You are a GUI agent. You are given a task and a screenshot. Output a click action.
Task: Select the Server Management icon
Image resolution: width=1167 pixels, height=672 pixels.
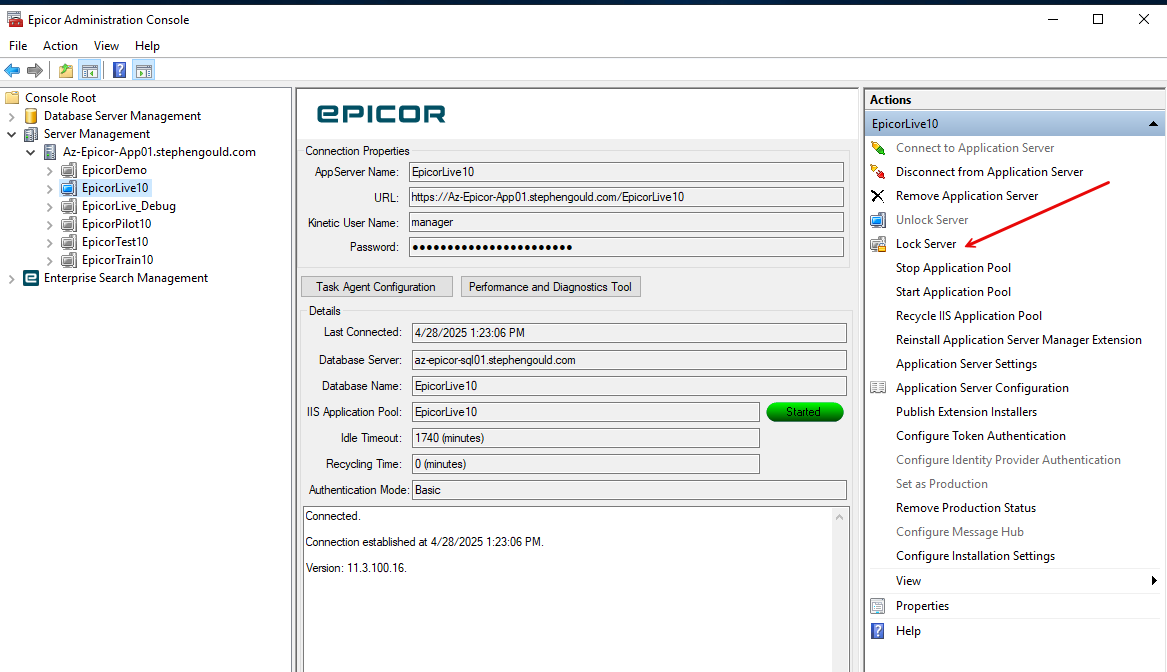click(31, 134)
